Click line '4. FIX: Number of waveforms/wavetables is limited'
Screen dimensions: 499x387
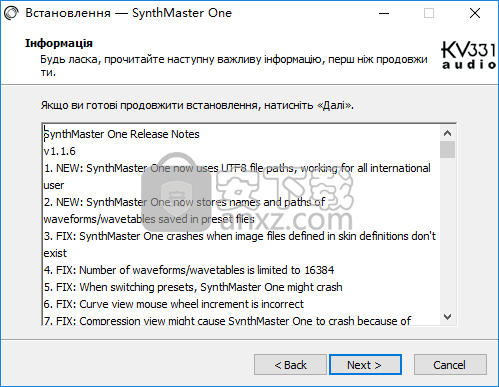pyautogui.click(x=189, y=270)
